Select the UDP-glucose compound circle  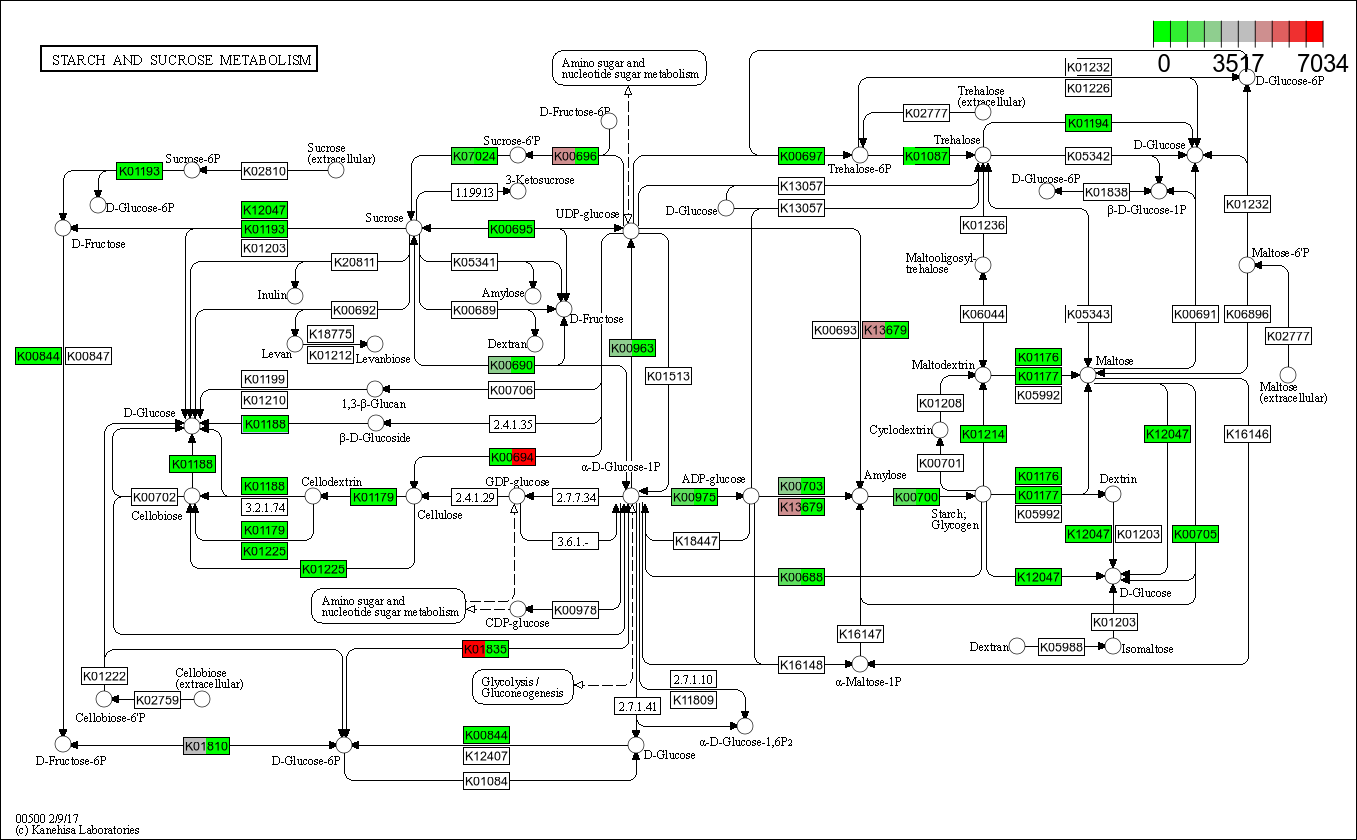[x=631, y=231]
